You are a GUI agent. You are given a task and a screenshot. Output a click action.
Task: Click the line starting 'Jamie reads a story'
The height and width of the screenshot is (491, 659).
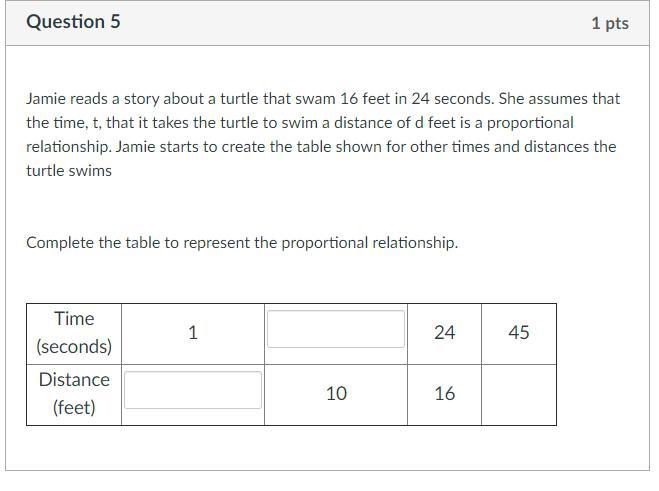pos(323,99)
